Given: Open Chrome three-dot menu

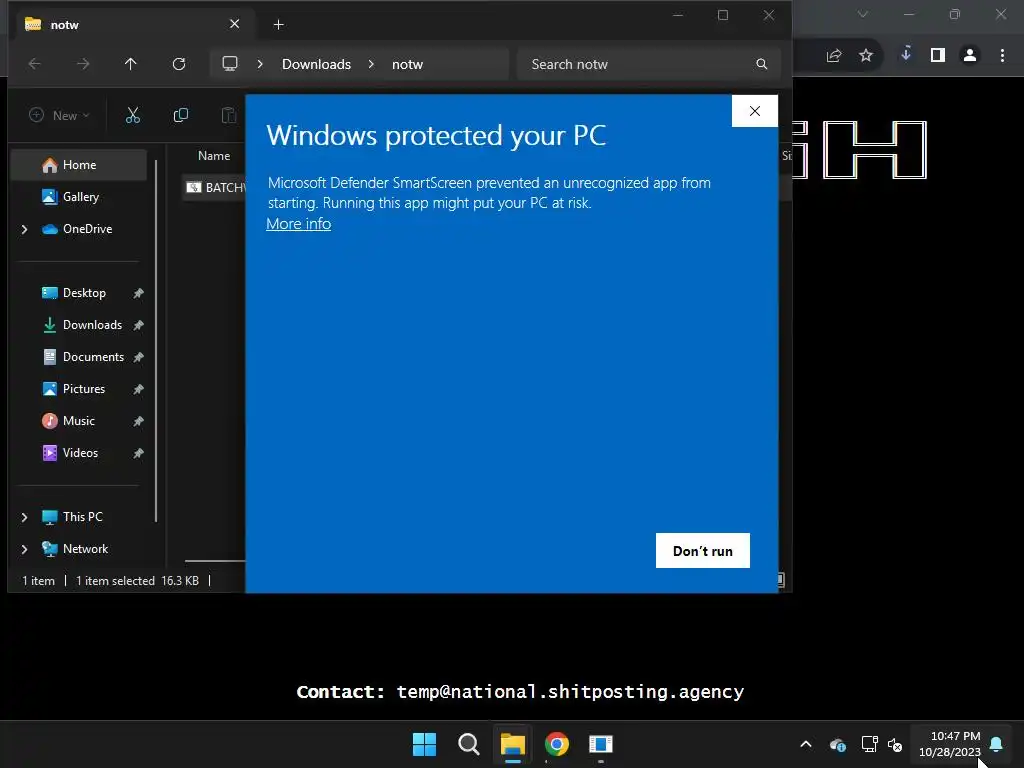Looking at the screenshot, I should click(1002, 56).
